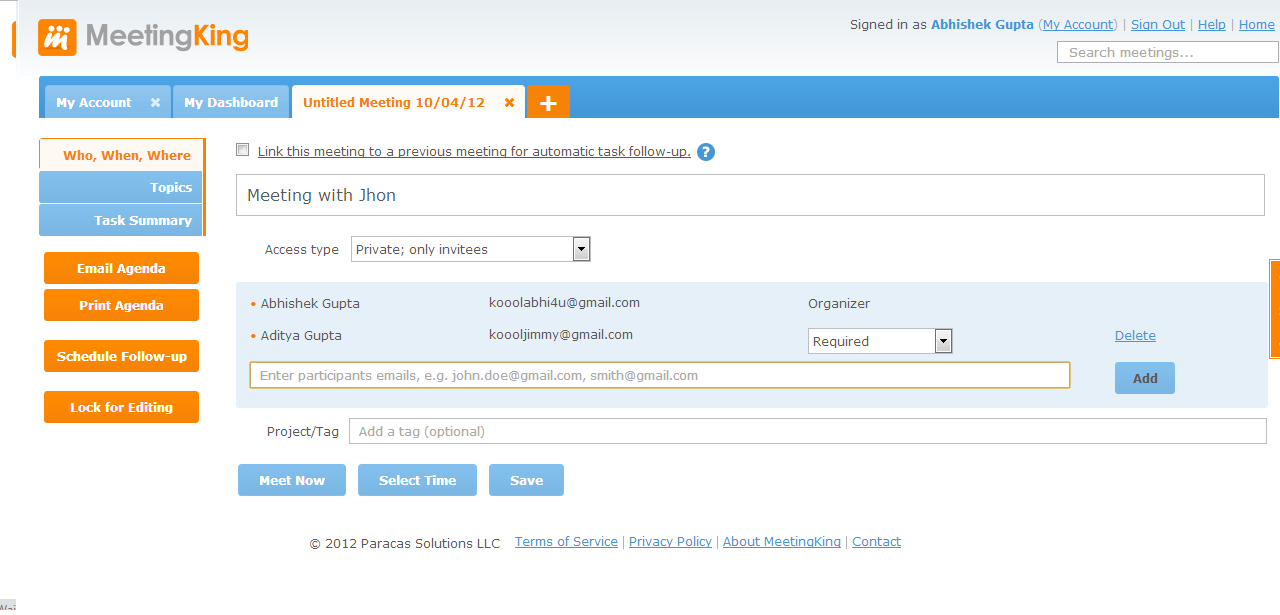Close the Untitled Meeting tab
Screen dimensions: 1280x615
(509, 103)
